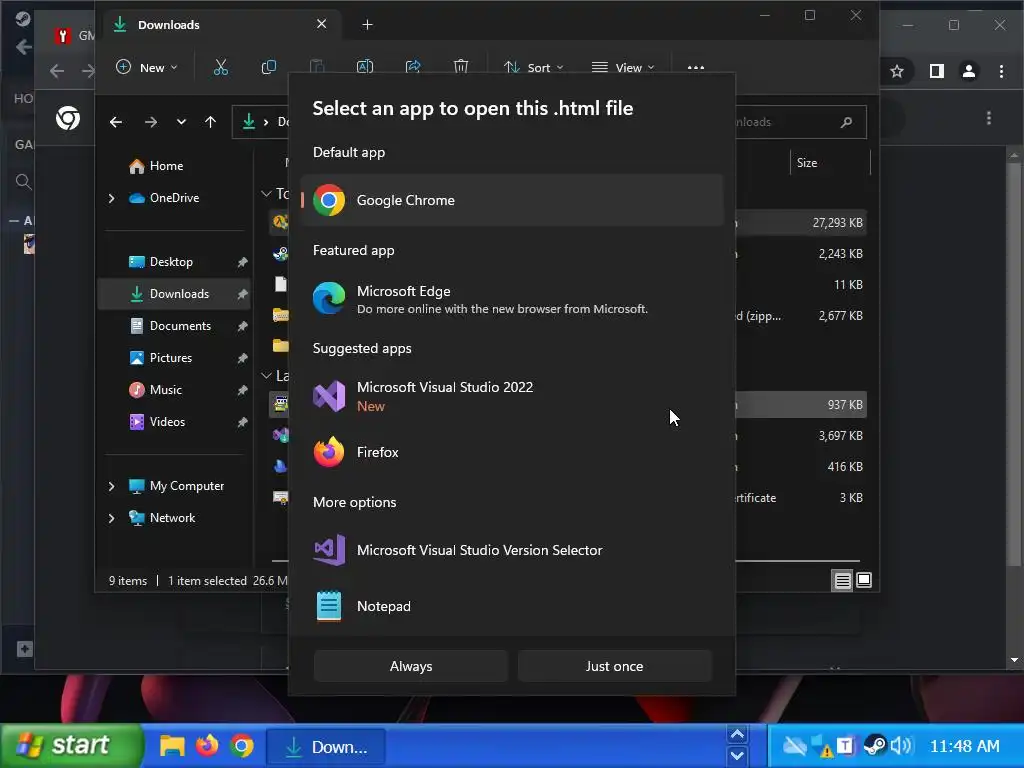Select the 937 KB file row
Image resolution: width=1024 pixels, height=768 pixels.
tap(801, 405)
